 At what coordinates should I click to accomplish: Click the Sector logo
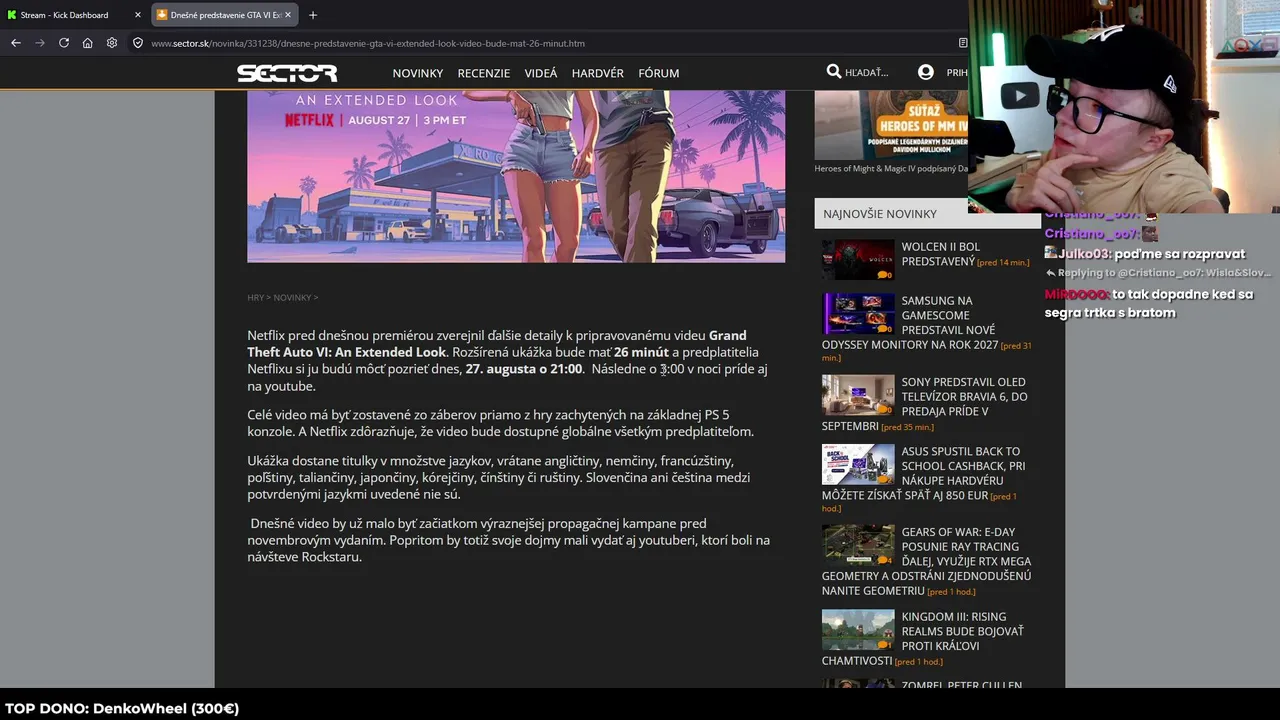[287, 73]
